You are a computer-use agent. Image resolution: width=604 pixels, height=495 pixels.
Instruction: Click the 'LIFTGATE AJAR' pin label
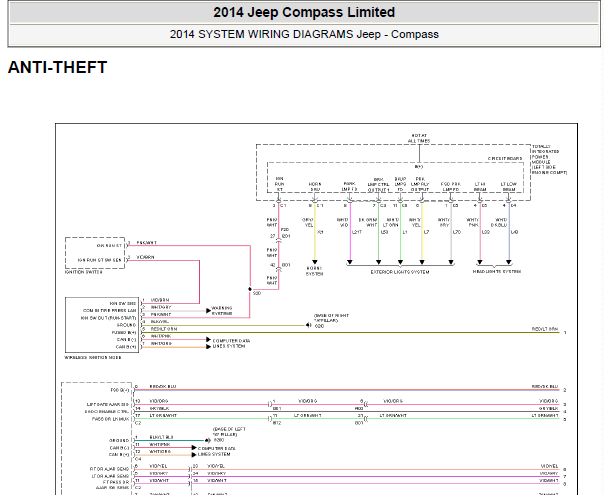coord(108,404)
